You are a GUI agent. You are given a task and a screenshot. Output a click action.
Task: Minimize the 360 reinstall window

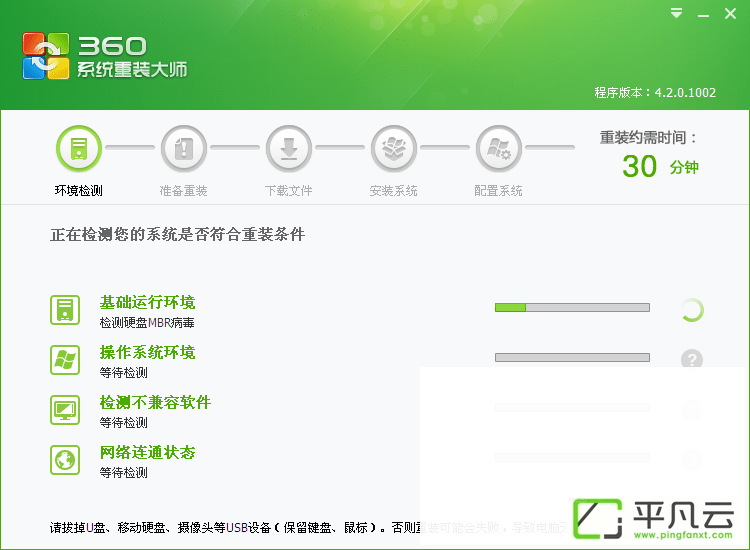click(x=703, y=15)
